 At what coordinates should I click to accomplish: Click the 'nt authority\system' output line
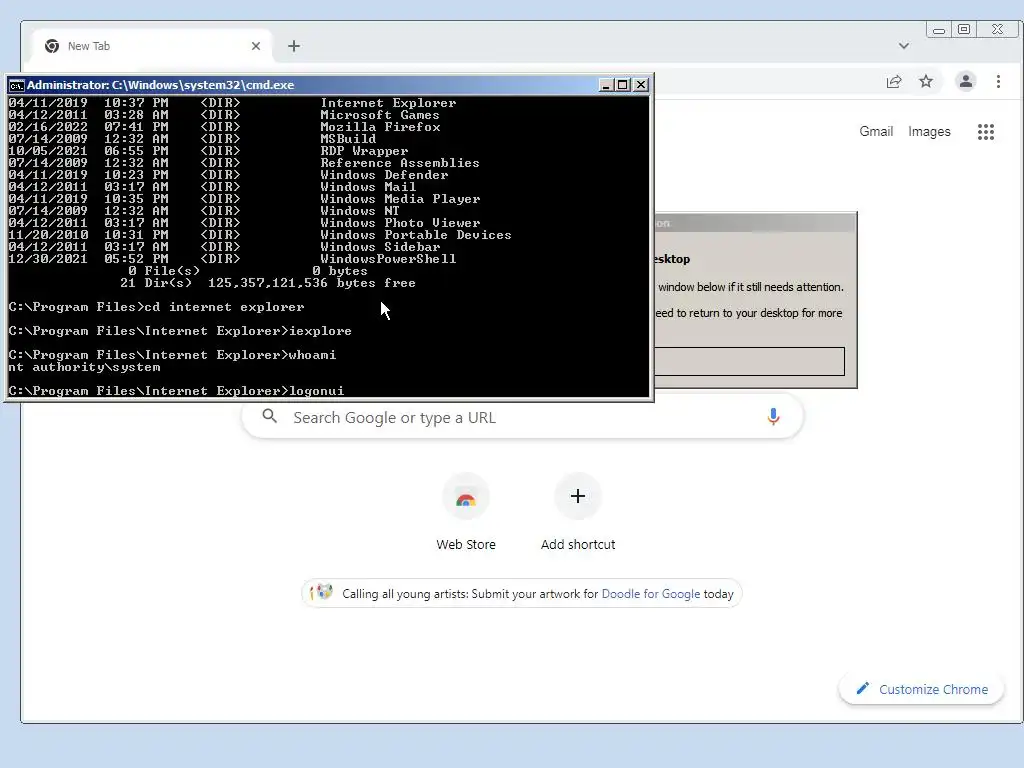pos(84,367)
